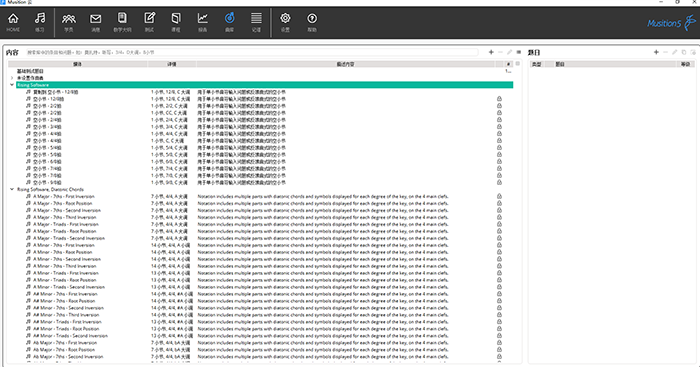Image resolution: width=700 pixels, height=367 pixels.
Task: Click the small square button right of # header
Action: 517,64
